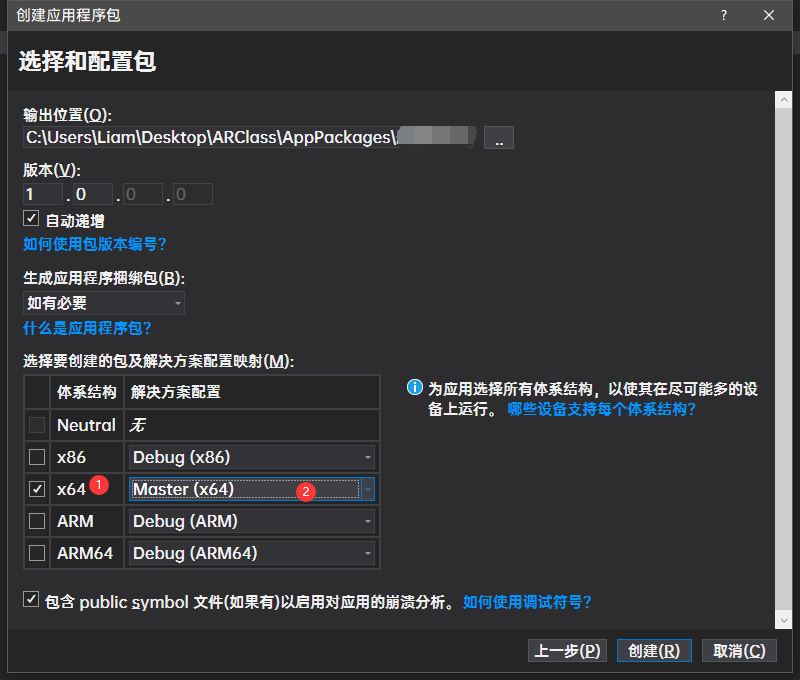Click the 如何使用包版本编号 link
The width and height of the screenshot is (800, 680).
pyautogui.click(x=94, y=243)
